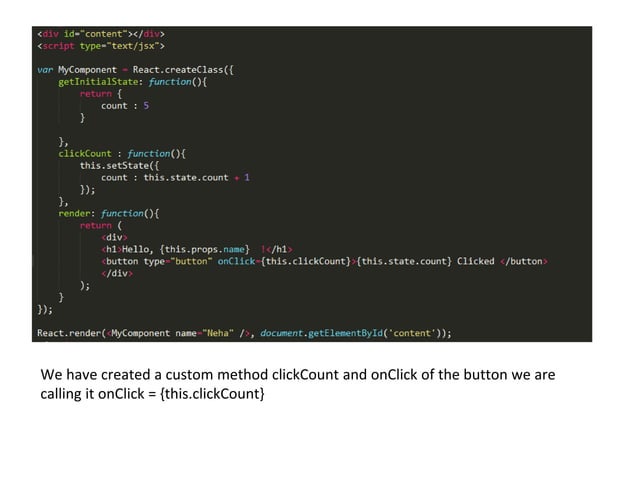
Task: Click the button onClick code line
Action: (324, 261)
